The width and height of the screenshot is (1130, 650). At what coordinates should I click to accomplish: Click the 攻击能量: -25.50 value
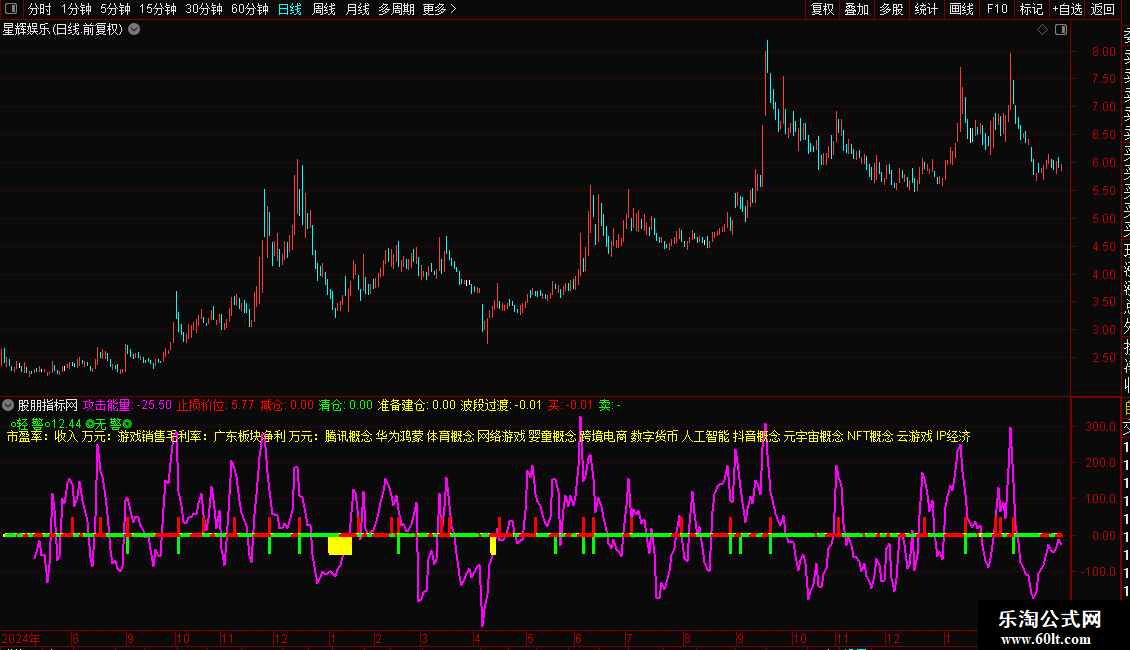[128, 406]
